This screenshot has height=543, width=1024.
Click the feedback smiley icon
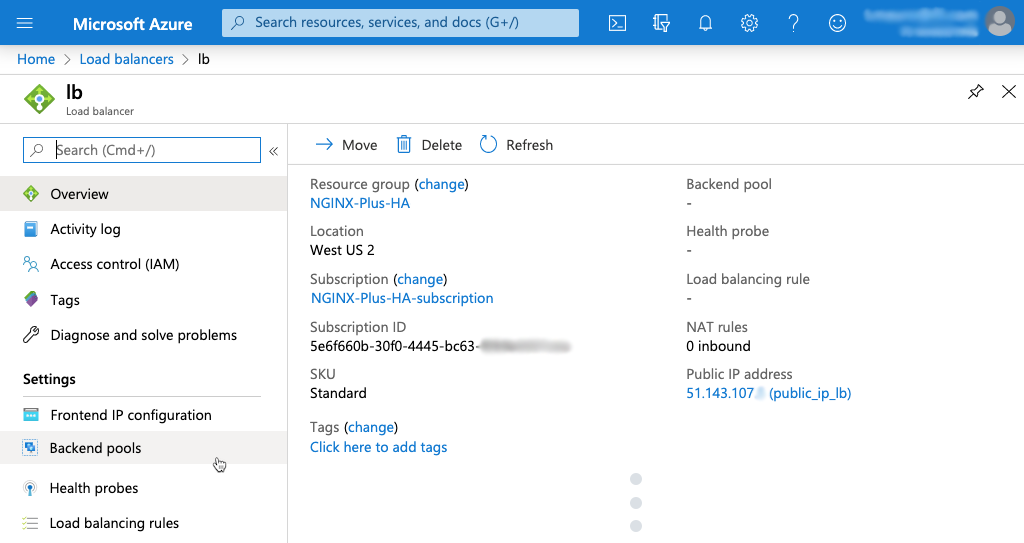(837, 22)
